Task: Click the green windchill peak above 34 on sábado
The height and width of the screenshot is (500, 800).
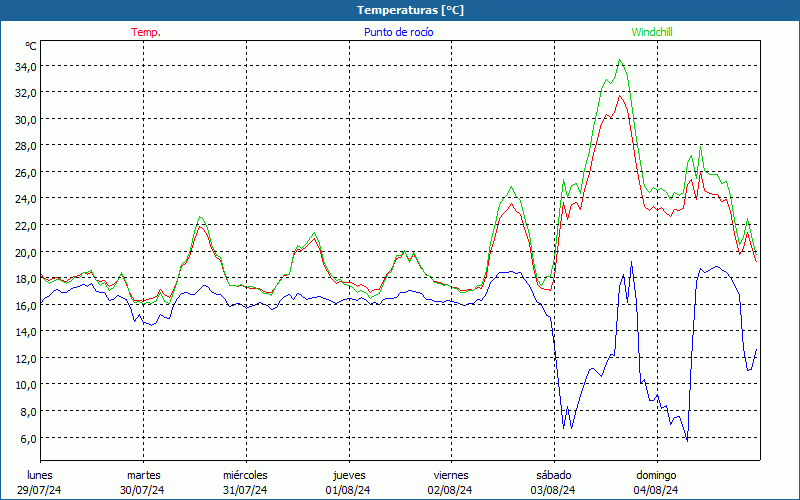Action: pyautogui.click(x=620, y=60)
